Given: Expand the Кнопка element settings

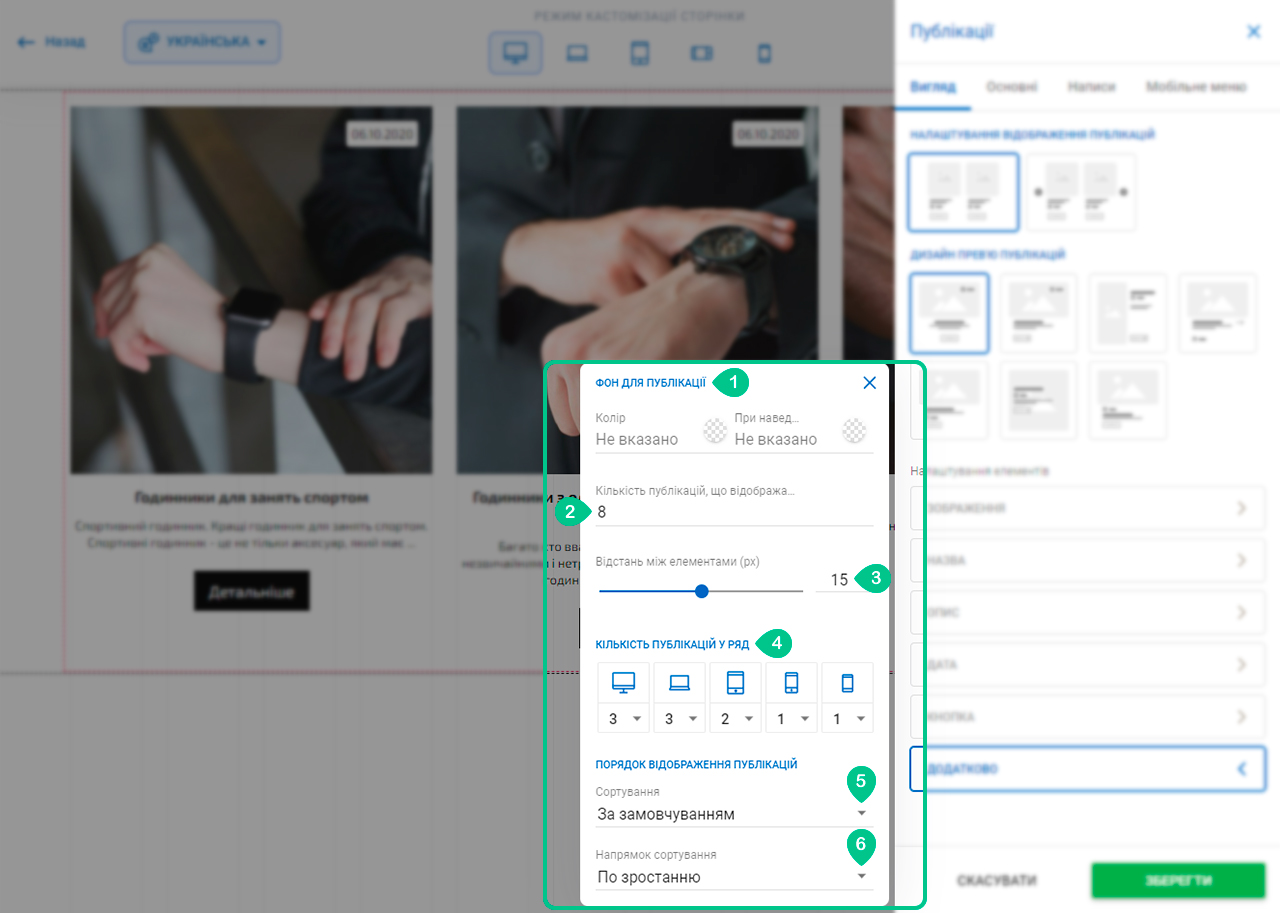Looking at the screenshot, I should coord(1088,716).
